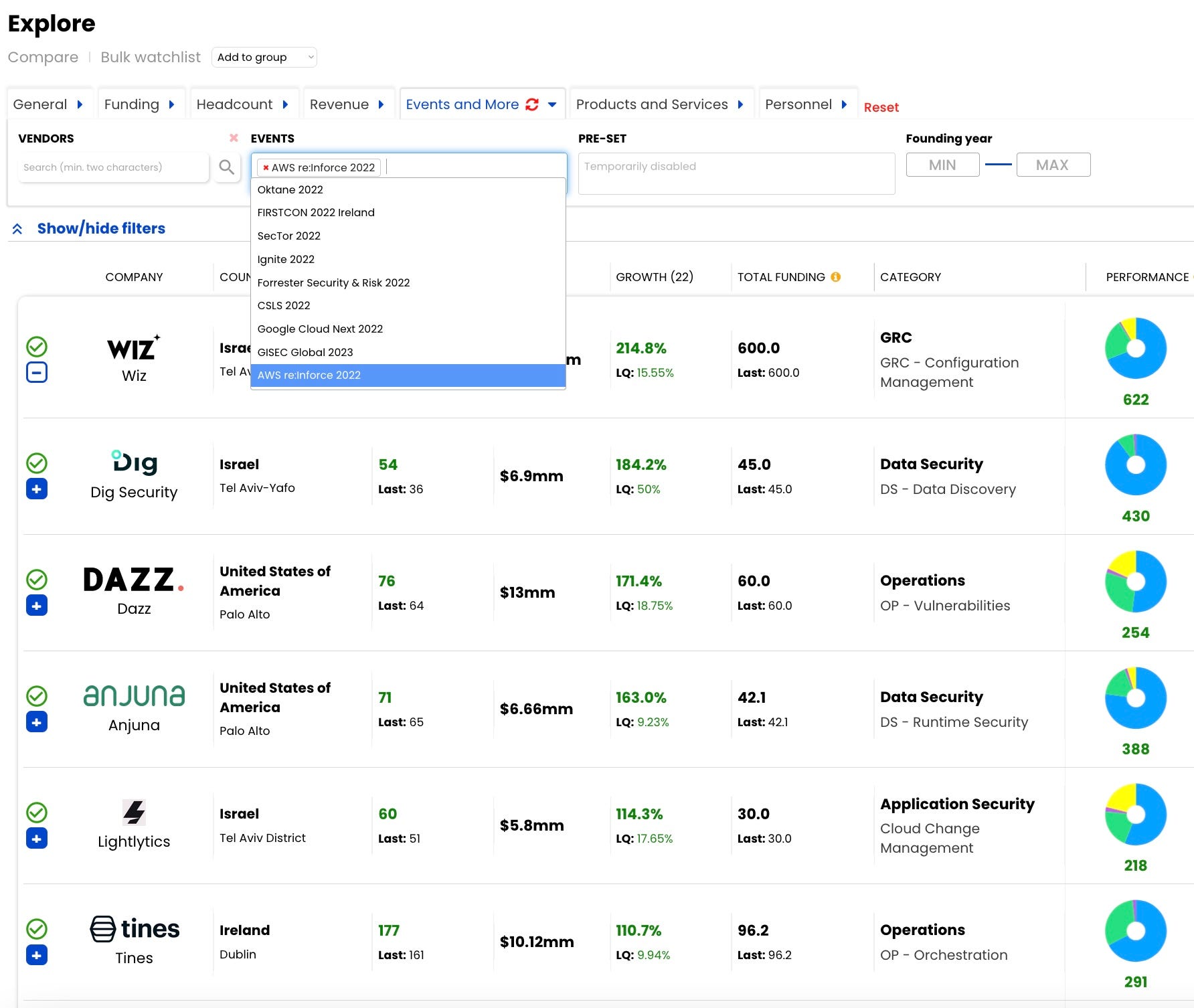
Task: Click the Compare link
Action: tap(43, 58)
